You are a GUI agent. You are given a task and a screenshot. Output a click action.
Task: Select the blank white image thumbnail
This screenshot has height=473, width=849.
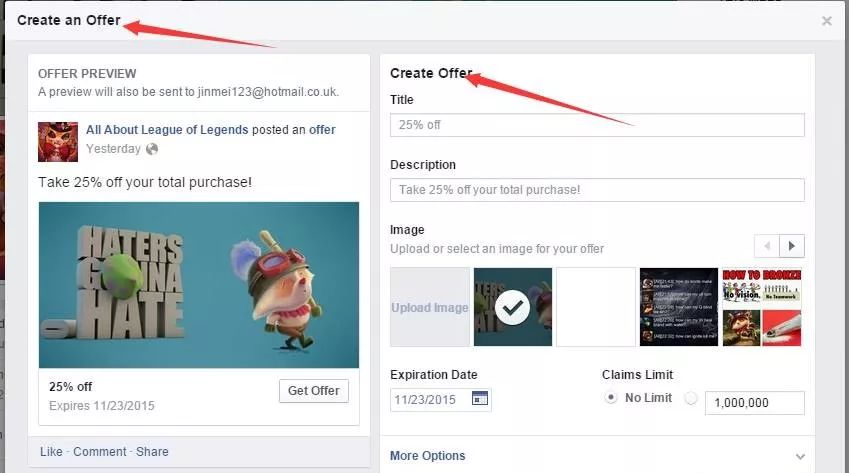coord(596,307)
